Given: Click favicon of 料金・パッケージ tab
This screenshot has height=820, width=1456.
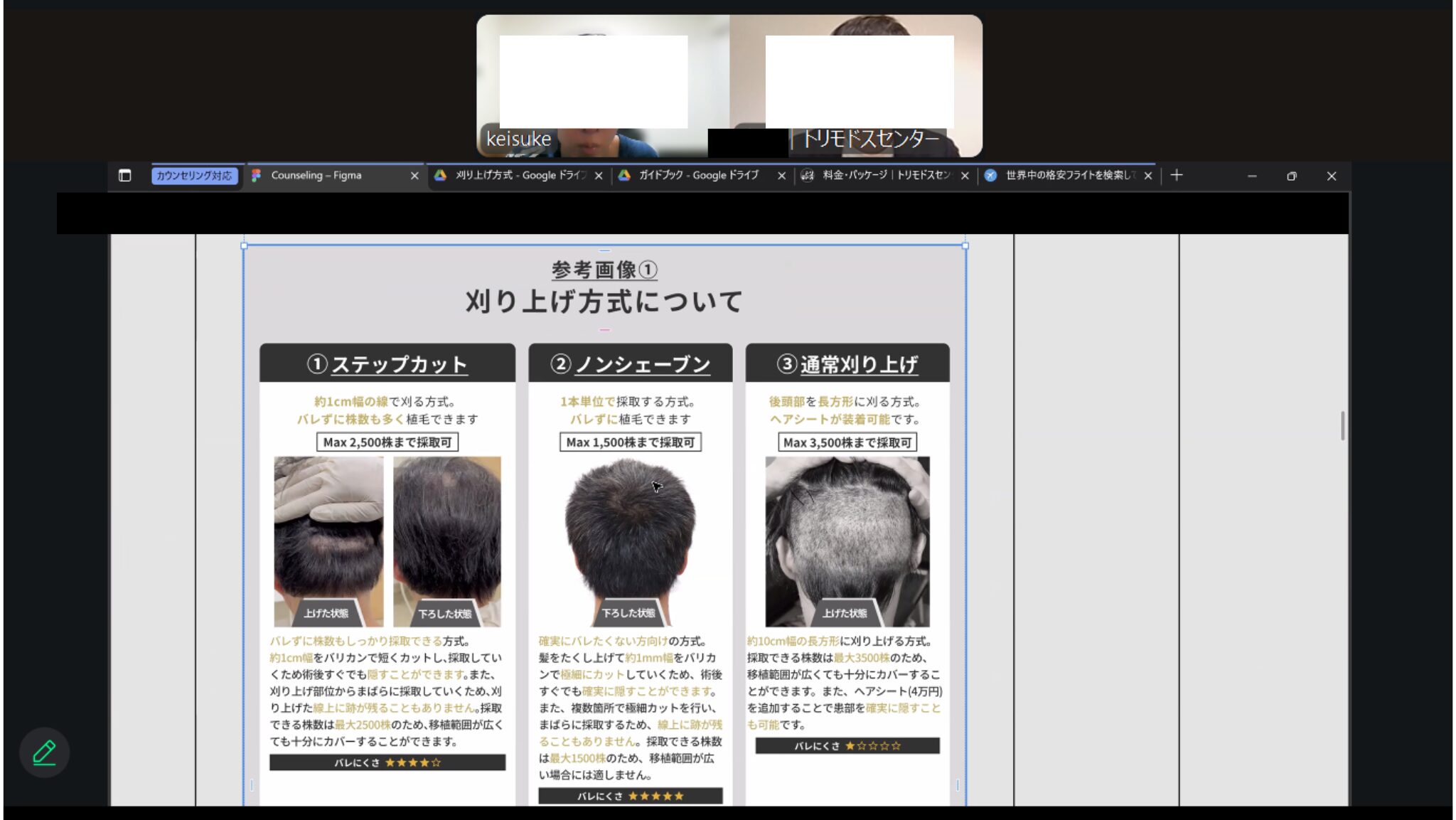Looking at the screenshot, I should pyautogui.click(x=808, y=176).
